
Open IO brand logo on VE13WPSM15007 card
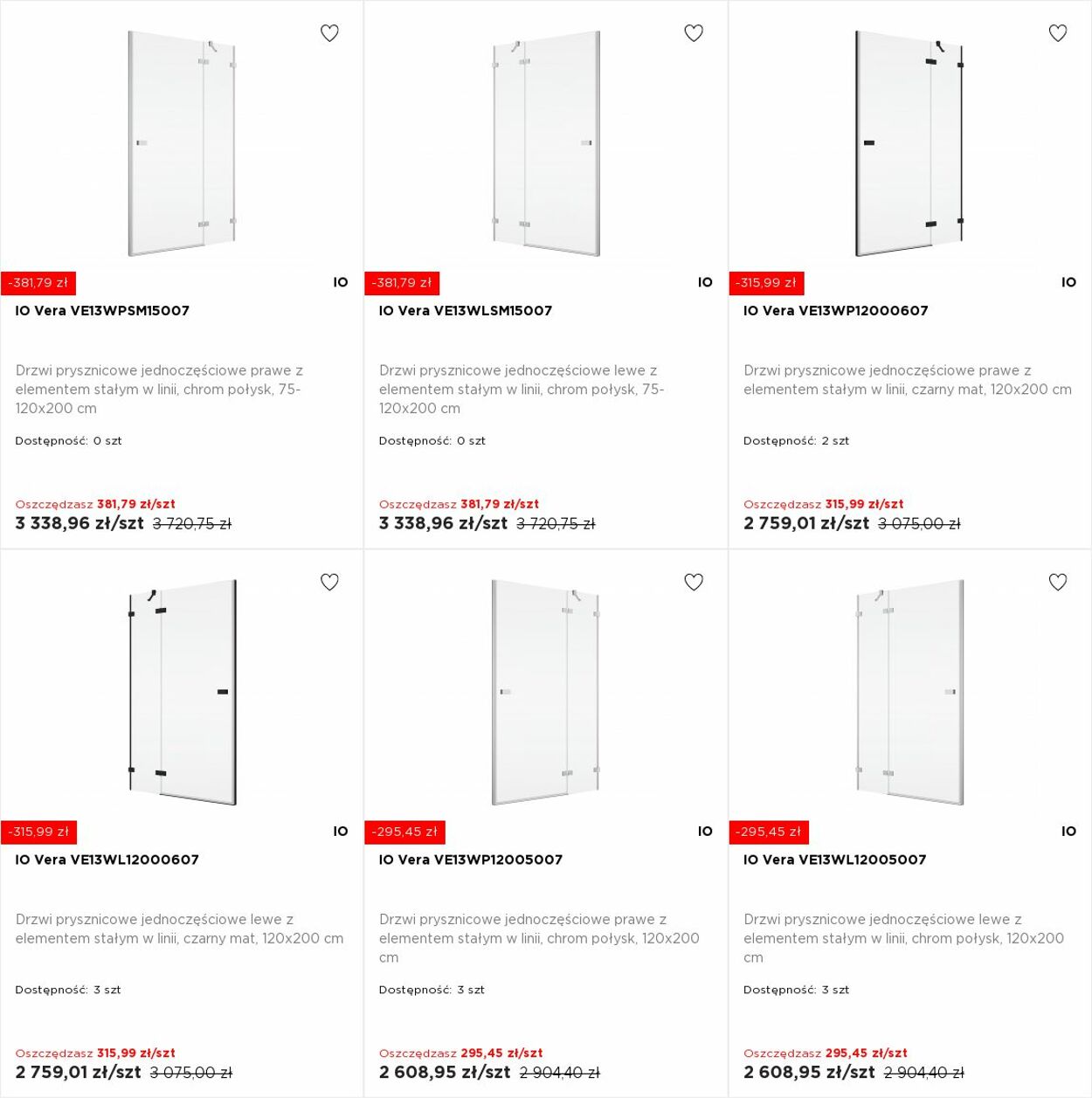(341, 282)
